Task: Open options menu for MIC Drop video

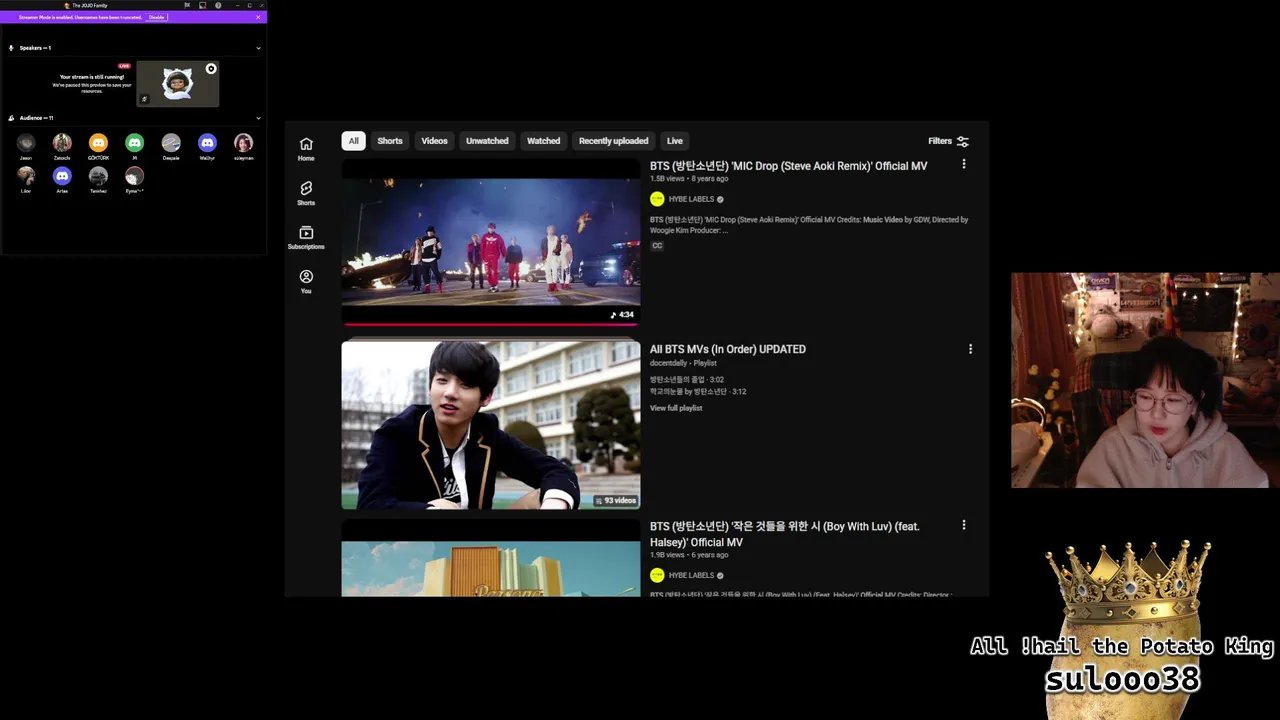Action: click(x=964, y=164)
